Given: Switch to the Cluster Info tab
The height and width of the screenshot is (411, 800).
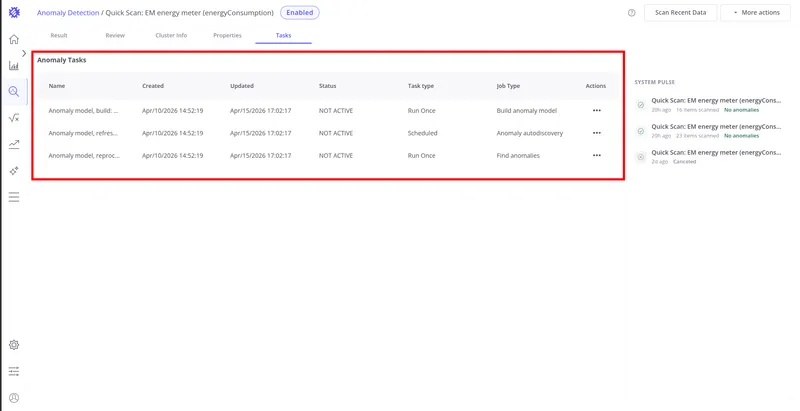Looking at the screenshot, I should point(171,35).
